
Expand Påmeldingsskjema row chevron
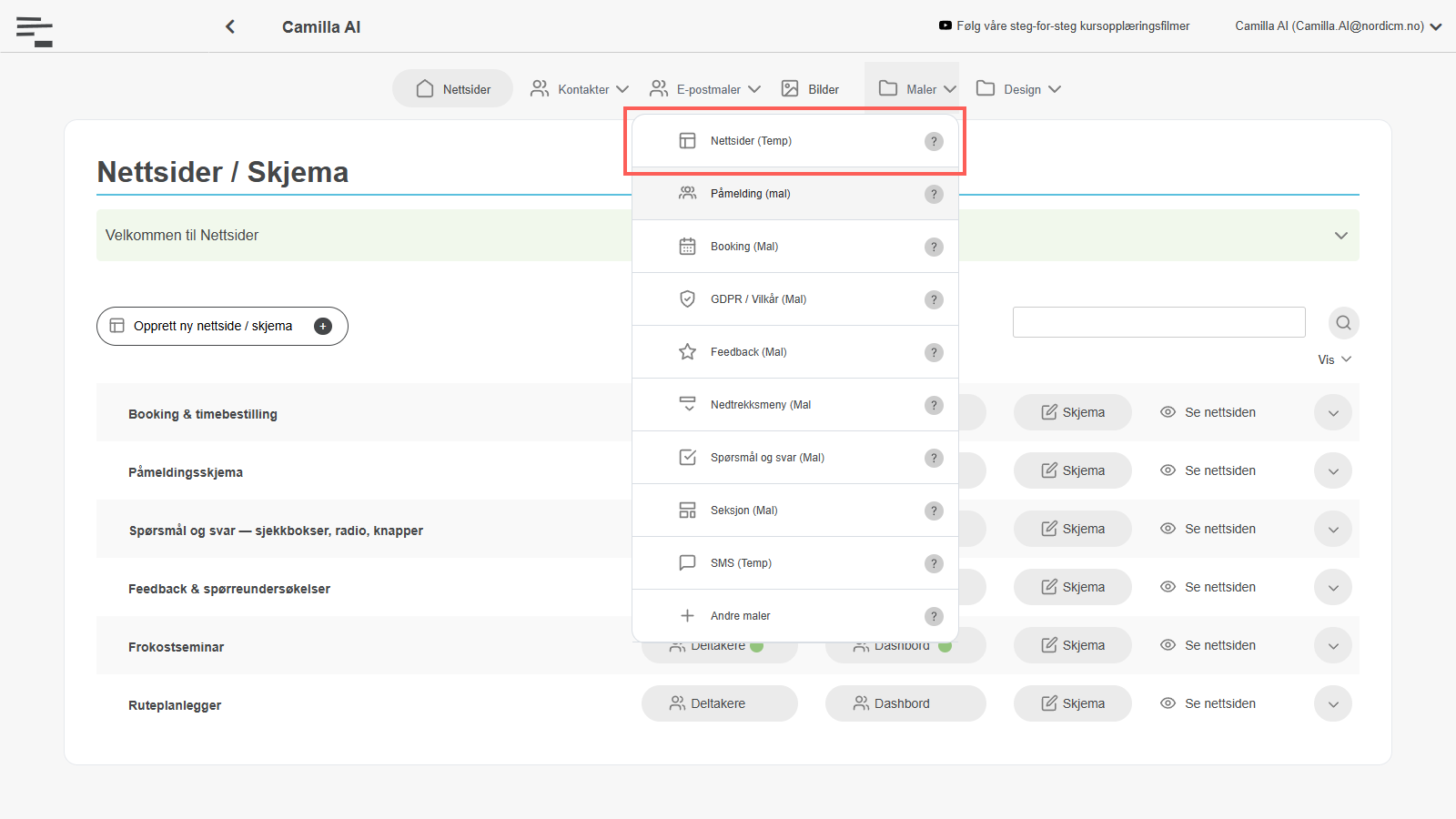coord(1333,470)
